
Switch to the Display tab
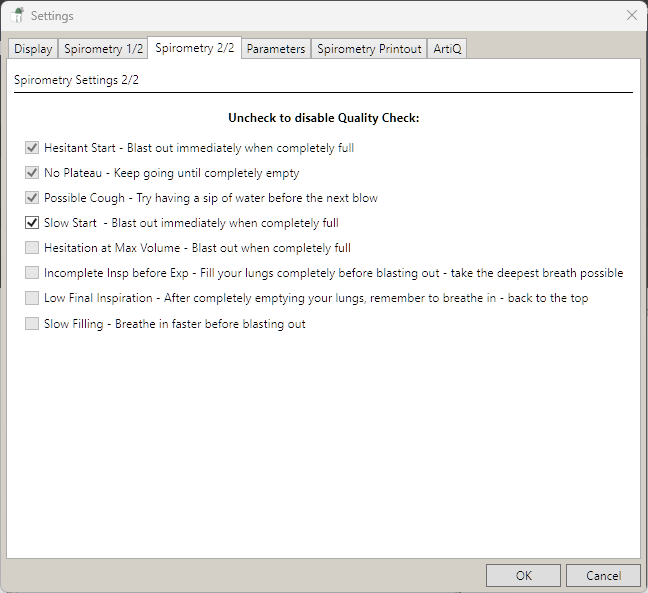33,49
